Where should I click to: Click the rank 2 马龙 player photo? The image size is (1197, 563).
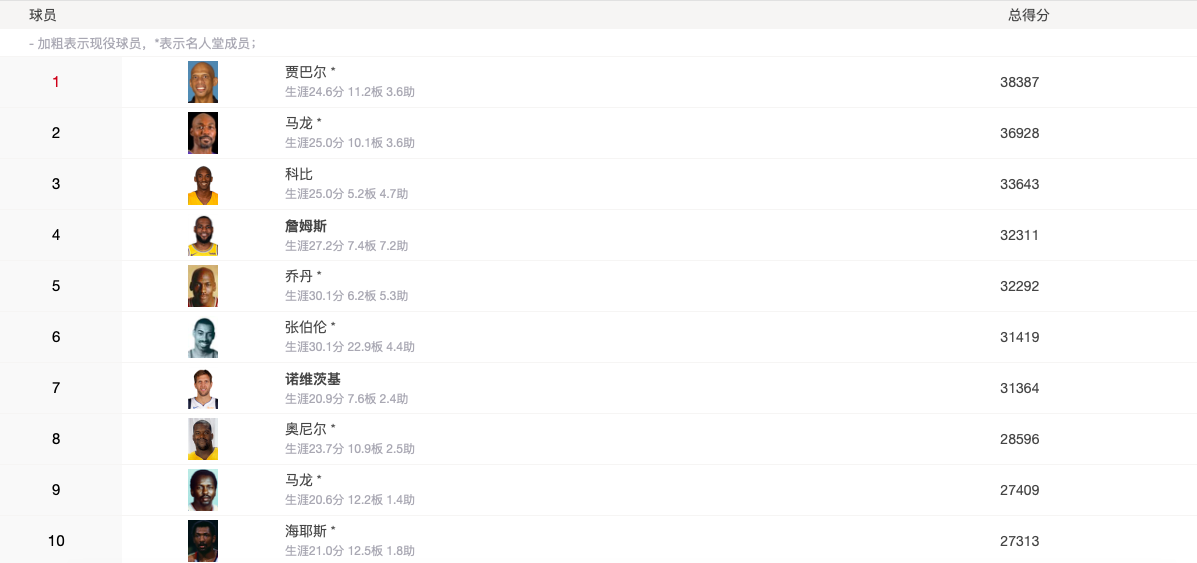pos(203,133)
